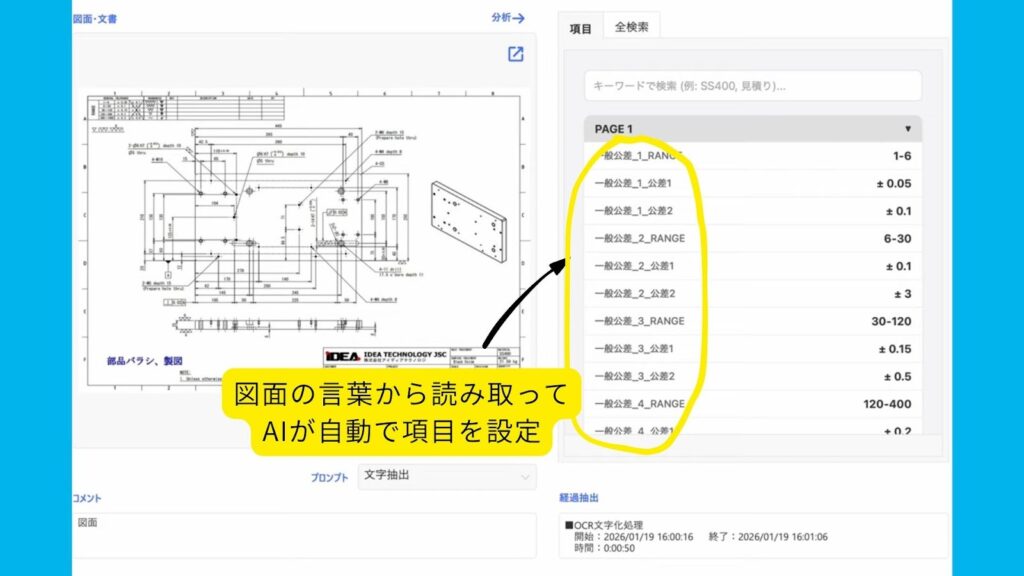Screen dimensions: 1024x576
Task: Select the 一般公差_3_RANGE row
Action: pos(752,321)
